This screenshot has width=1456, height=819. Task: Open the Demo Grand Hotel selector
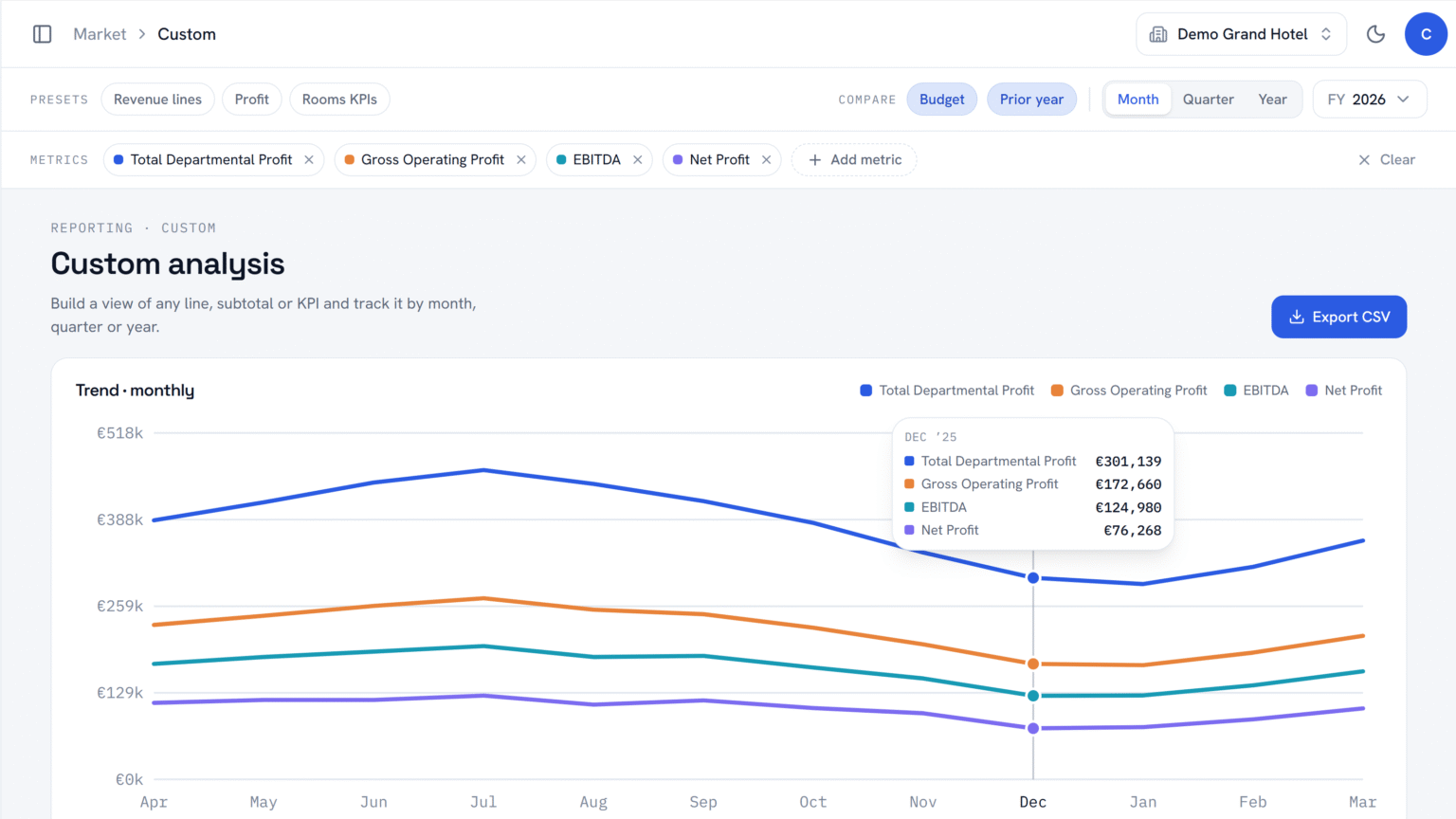1241,34
